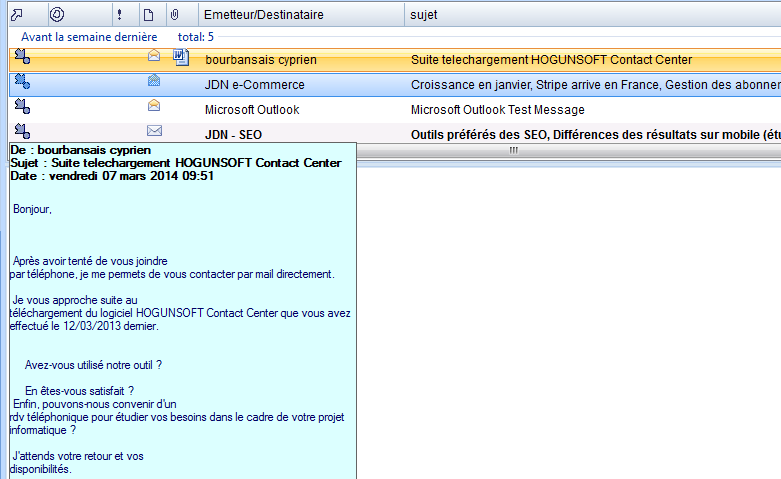Click opened envelope icon in bourbansais cyprien row
Image resolution: width=781 pixels, height=479 pixels.
[x=154, y=55]
